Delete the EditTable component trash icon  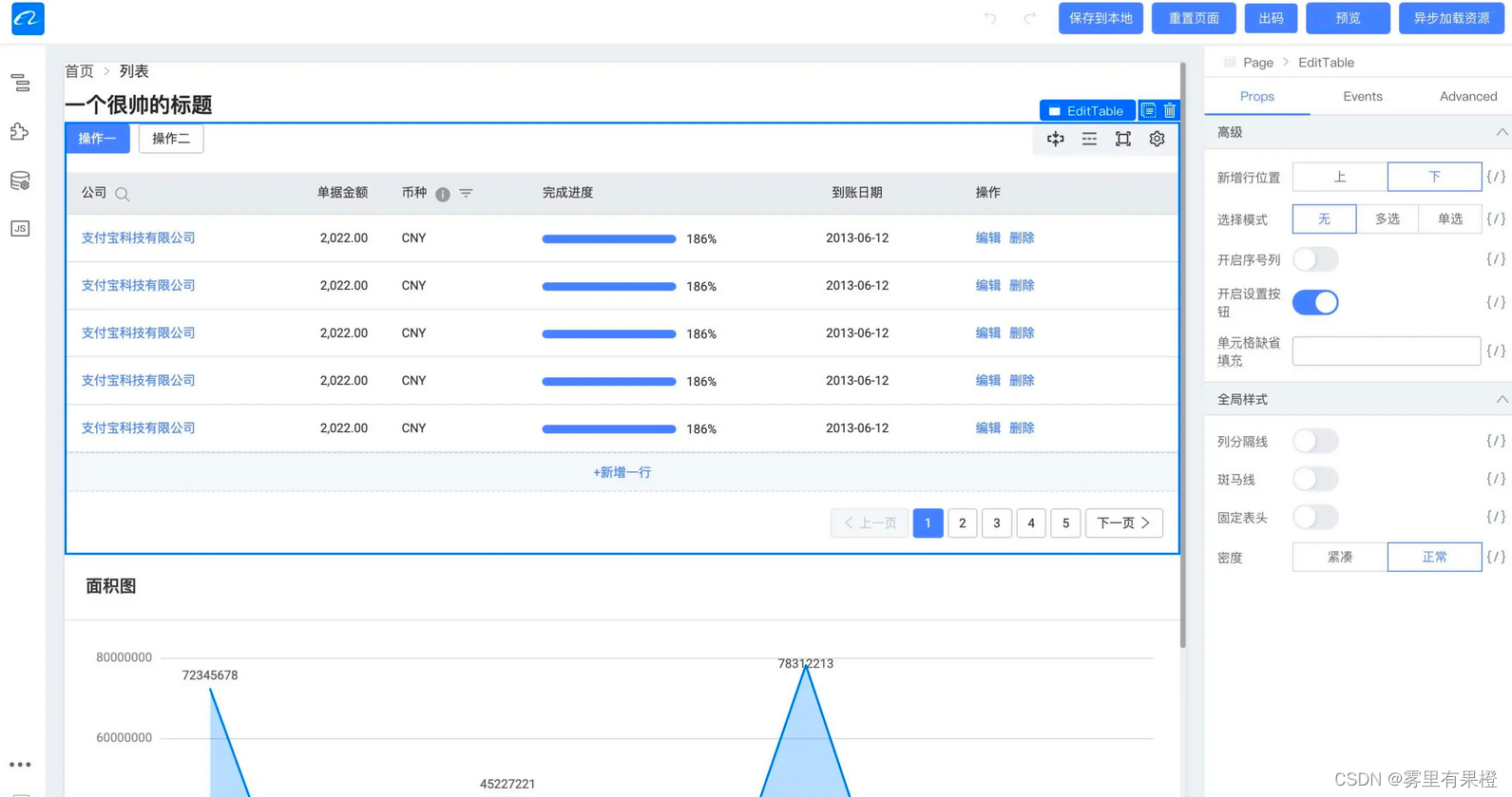tap(1170, 110)
